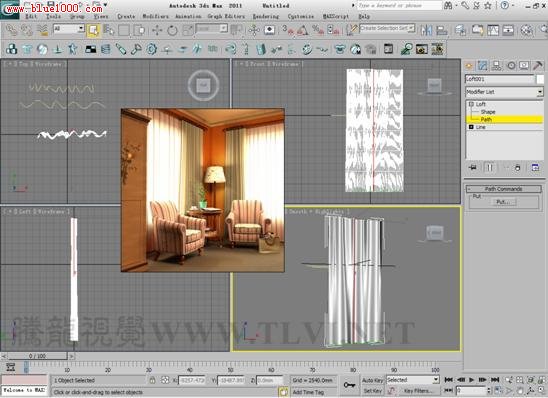Image resolution: width=548 pixels, height=398 pixels.
Task: Toggle the 3D Snaps button
Action: [x=288, y=30]
